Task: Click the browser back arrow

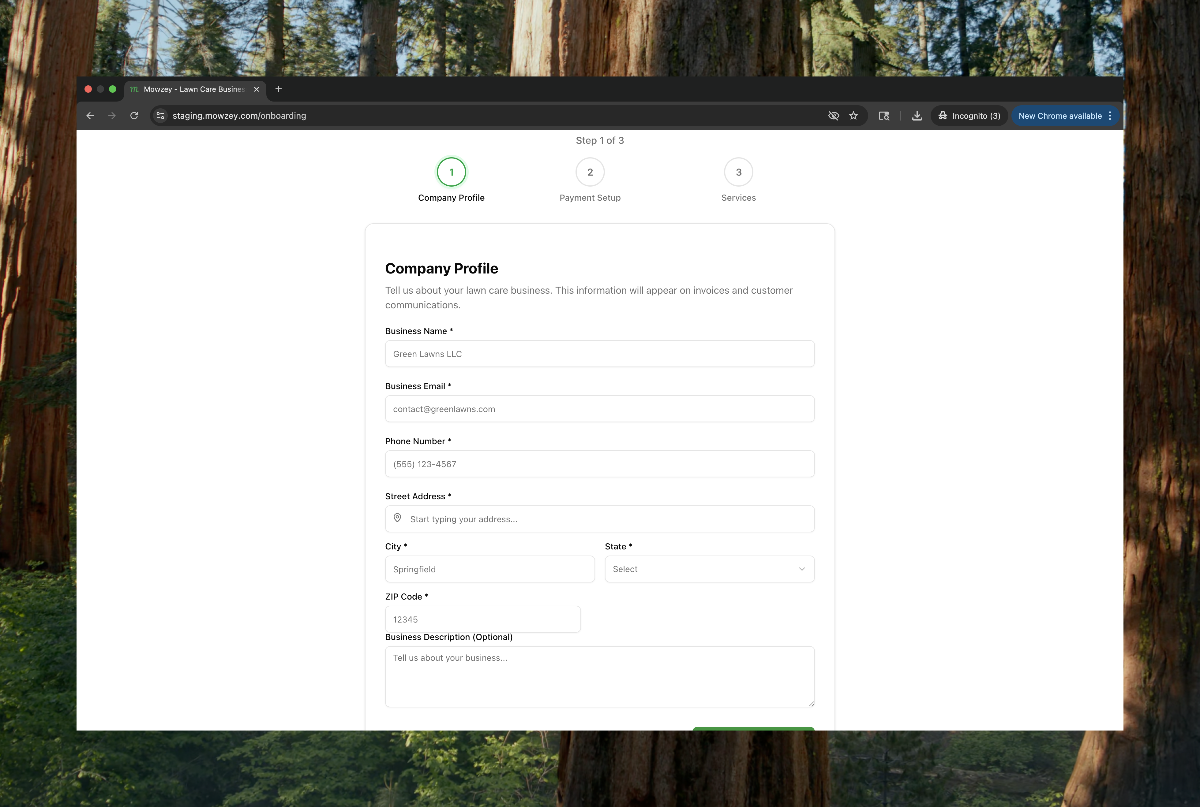Action: pyautogui.click(x=90, y=116)
